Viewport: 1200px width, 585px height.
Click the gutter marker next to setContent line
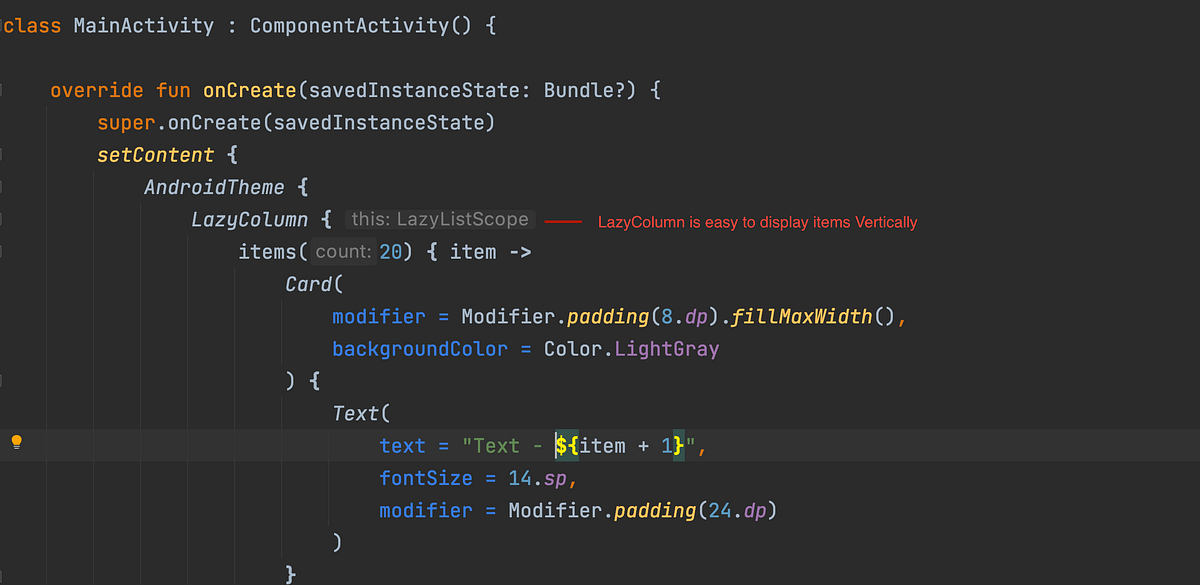point(4,154)
